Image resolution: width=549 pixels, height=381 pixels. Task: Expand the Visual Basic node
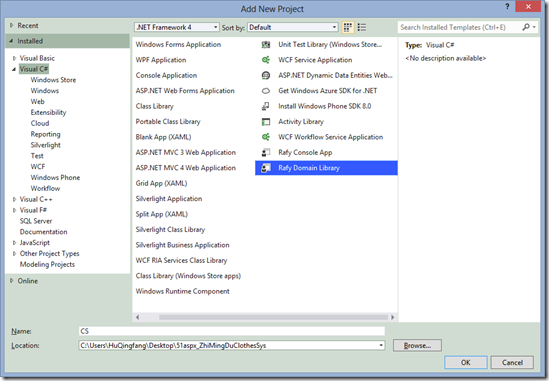pyautogui.click(x=14, y=58)
